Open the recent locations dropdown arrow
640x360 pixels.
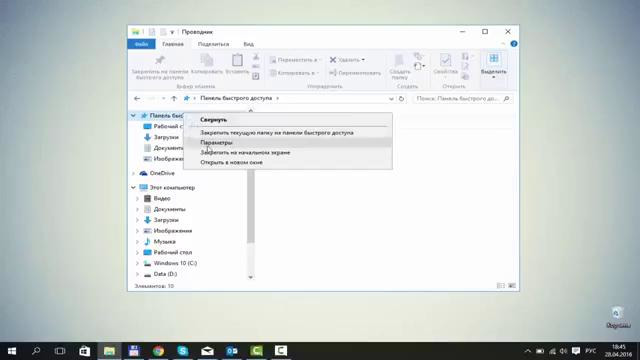(x=164, y=98)
